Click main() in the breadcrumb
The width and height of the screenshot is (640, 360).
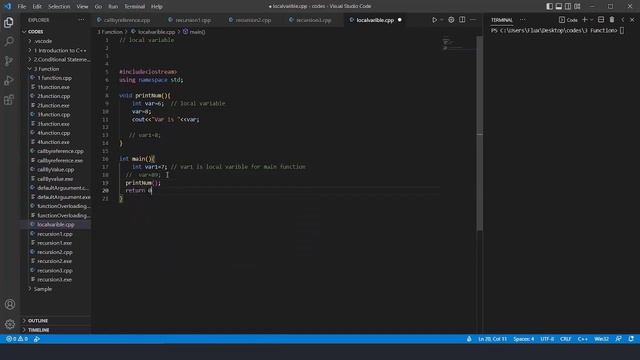click(x=194, y=31)
